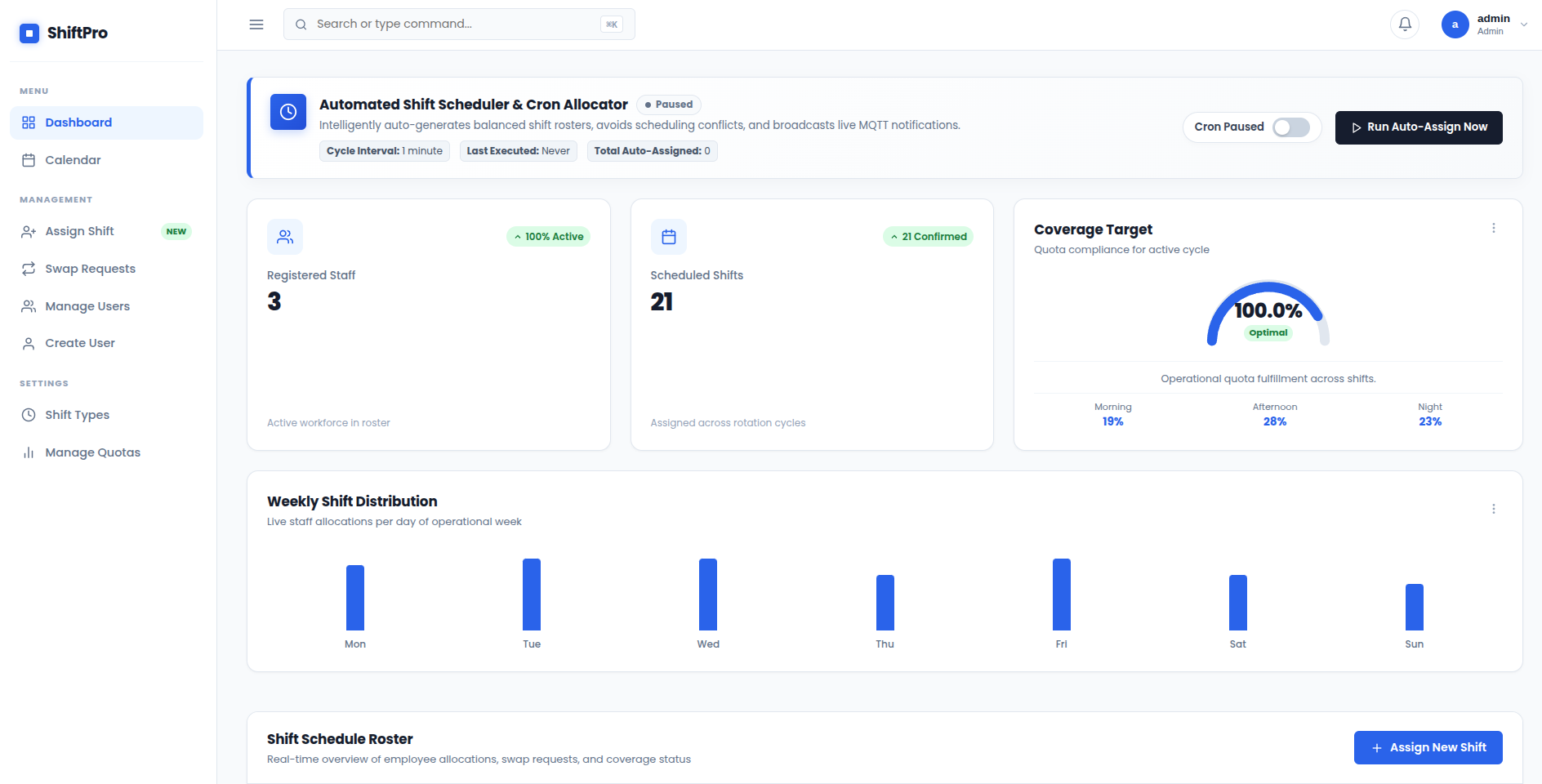
Task: Click the Assign Shift user-plus icon
Action: [29, 231]
